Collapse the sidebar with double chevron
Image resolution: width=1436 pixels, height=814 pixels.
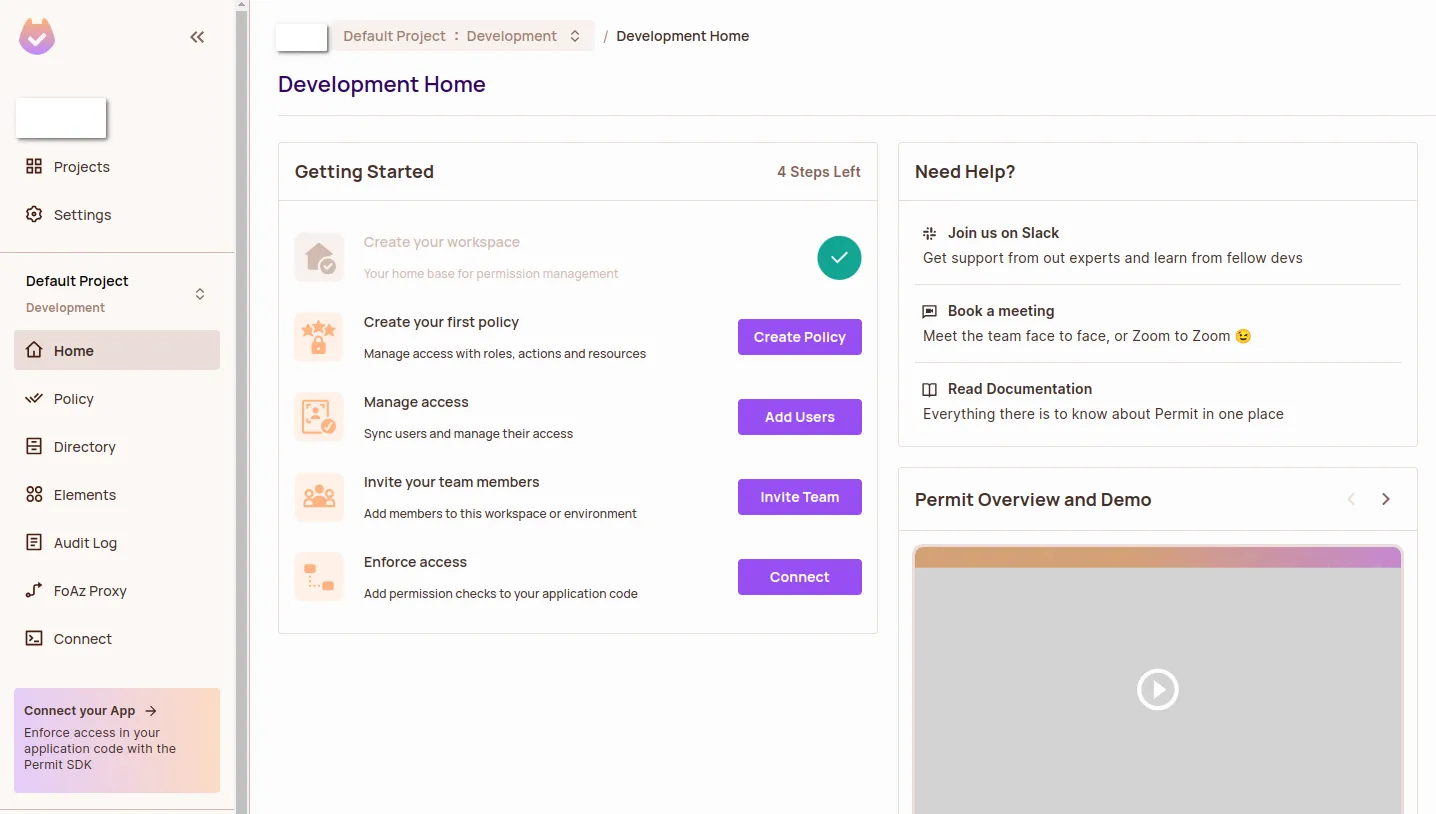[x=197, y=37]
